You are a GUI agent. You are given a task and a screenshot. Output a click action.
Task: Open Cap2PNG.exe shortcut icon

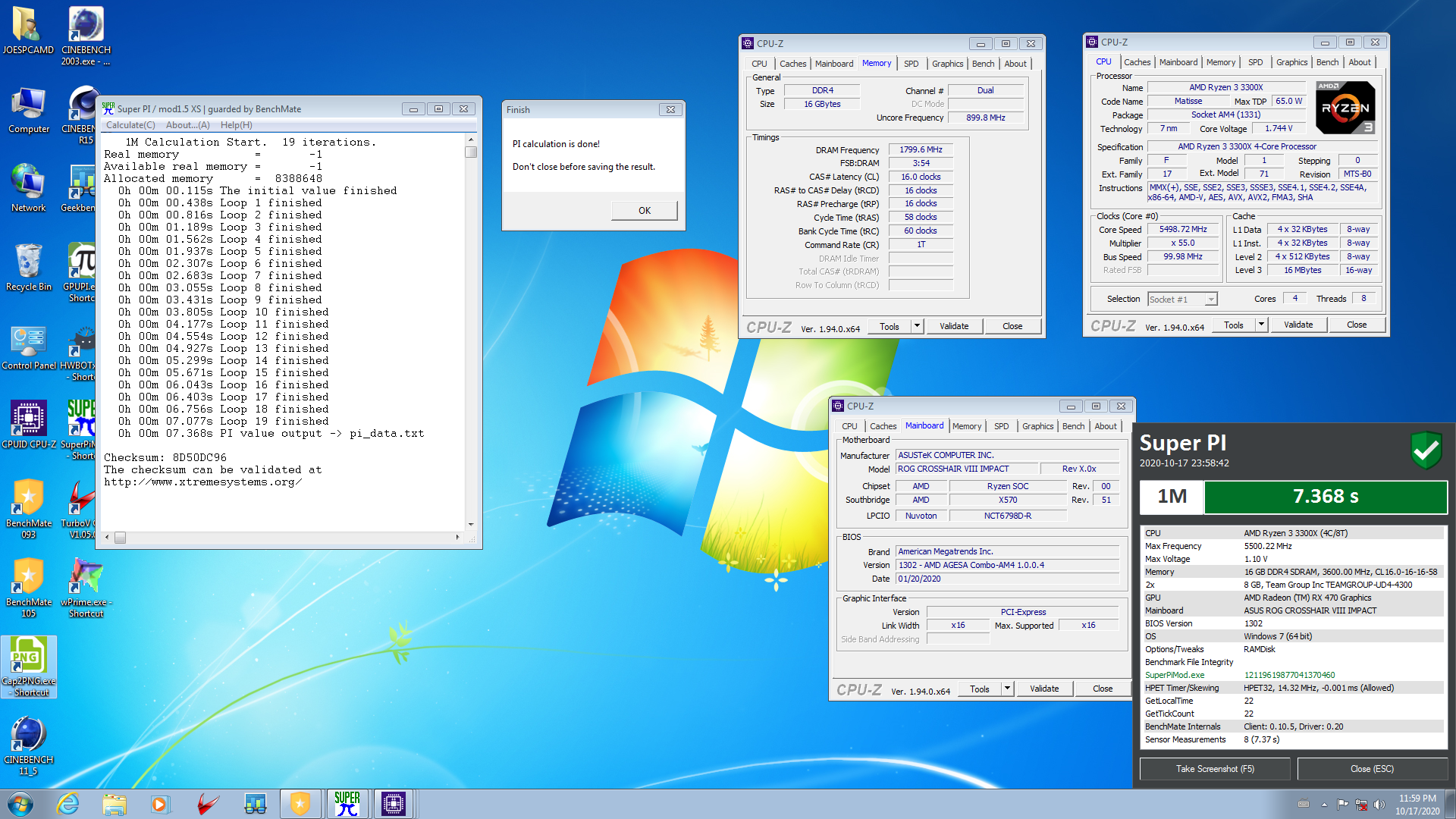[x=28, y=667]
